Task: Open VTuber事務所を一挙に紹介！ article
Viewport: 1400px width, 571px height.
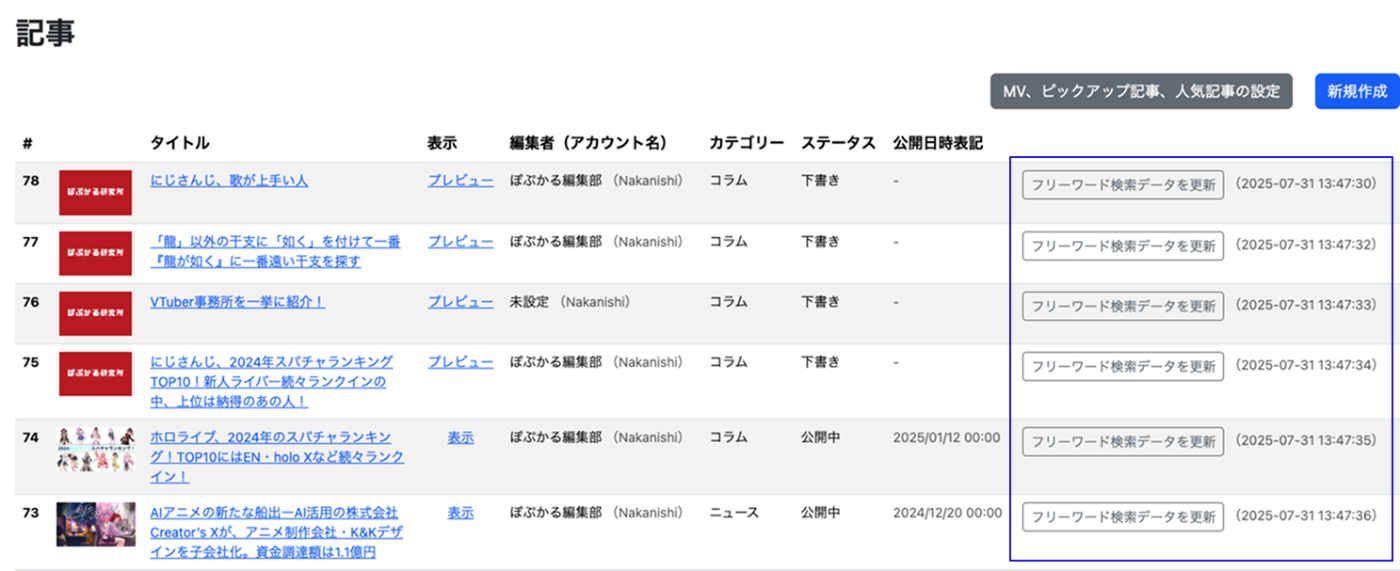Action: click(237, 301)
